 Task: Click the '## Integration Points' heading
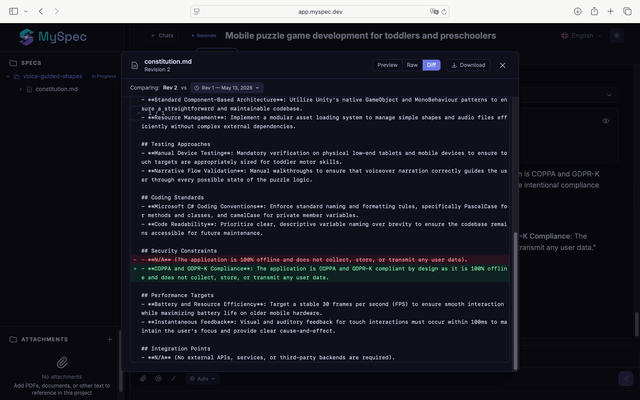176,349
